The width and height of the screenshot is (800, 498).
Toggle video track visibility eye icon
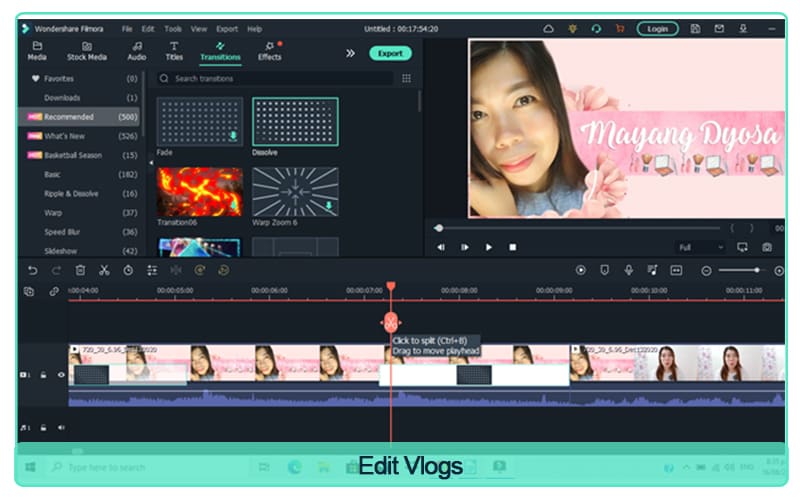(61, 375)
